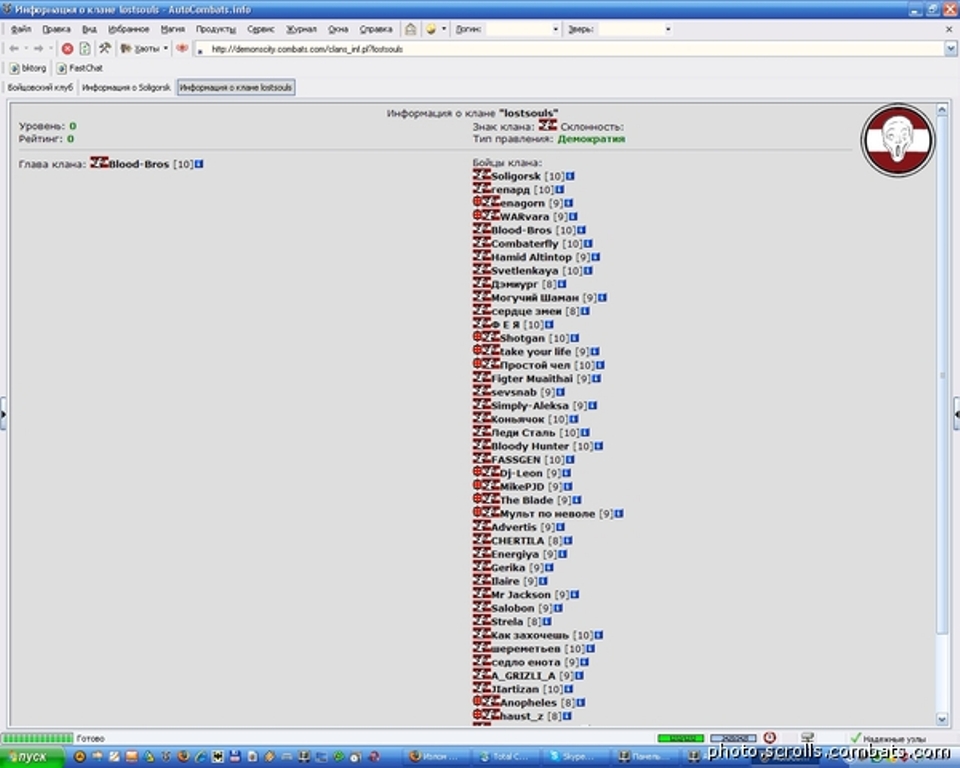The width and height of the screenshot is (960, 768).
Task: Open fighter link Svetlenkaya
Action: (525, 271)
